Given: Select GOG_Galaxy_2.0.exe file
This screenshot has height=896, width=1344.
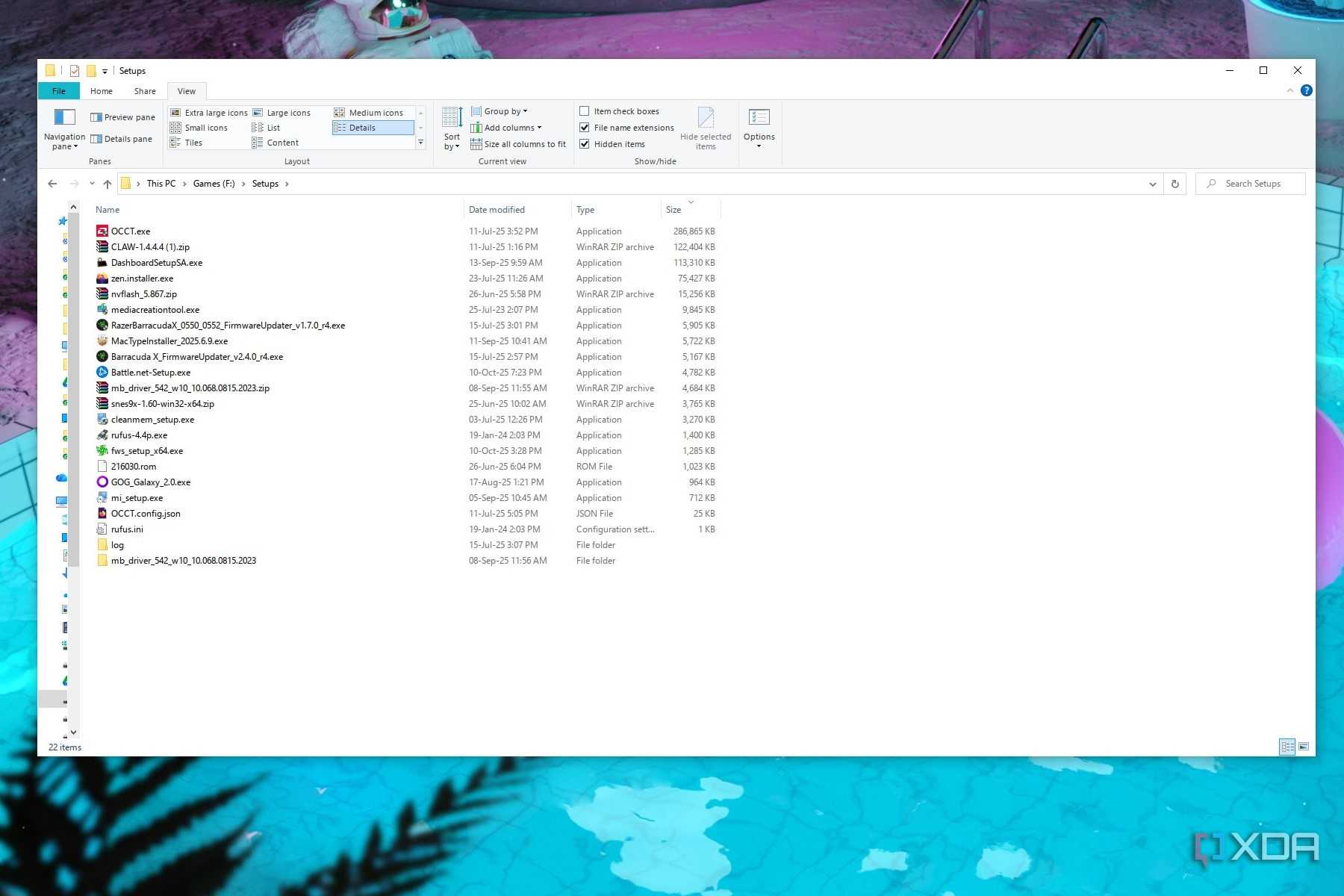Looking at the screenshot, I should coord(151,482).
